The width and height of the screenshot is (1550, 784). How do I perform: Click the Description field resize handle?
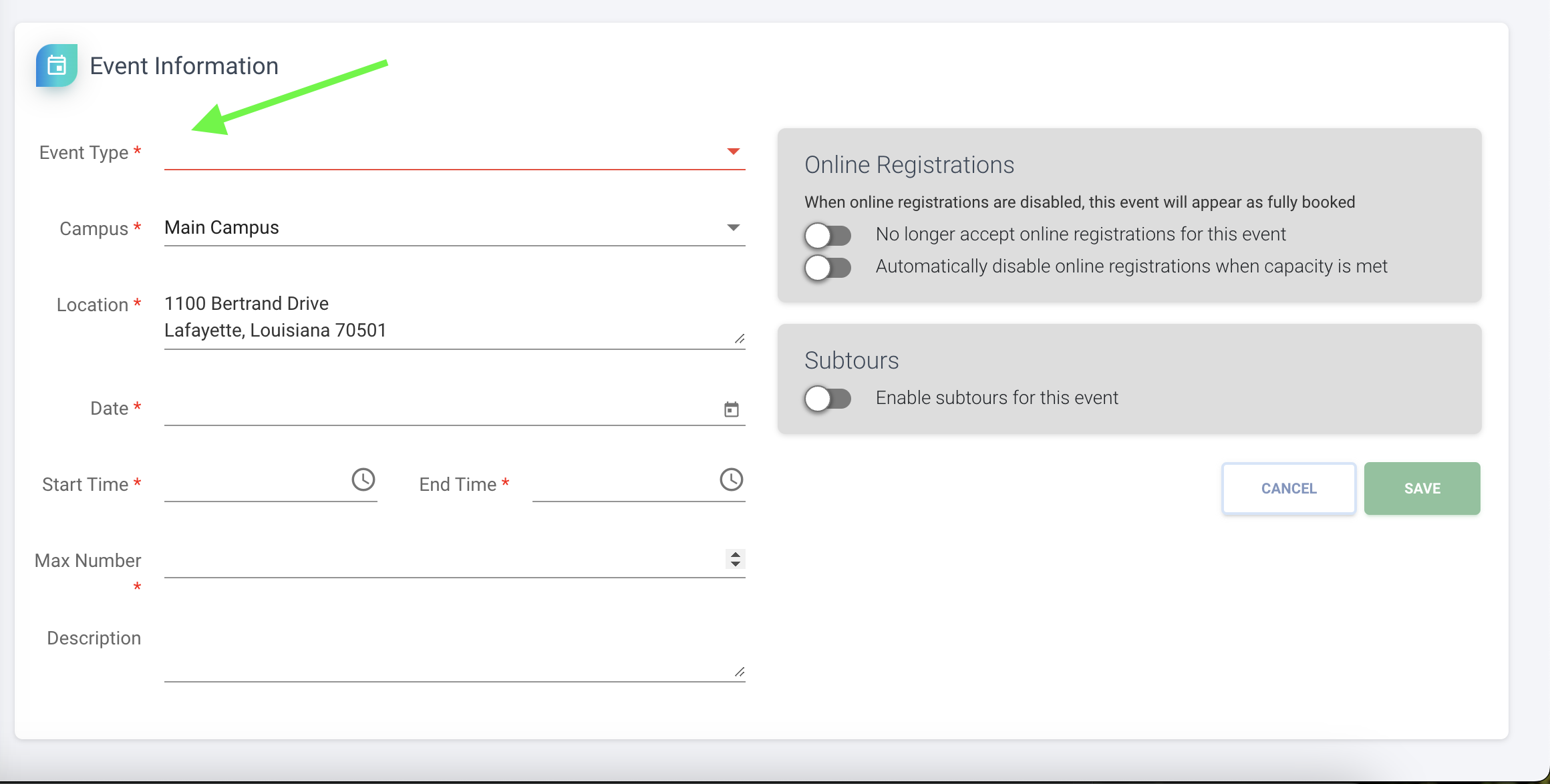pos(739,672)
